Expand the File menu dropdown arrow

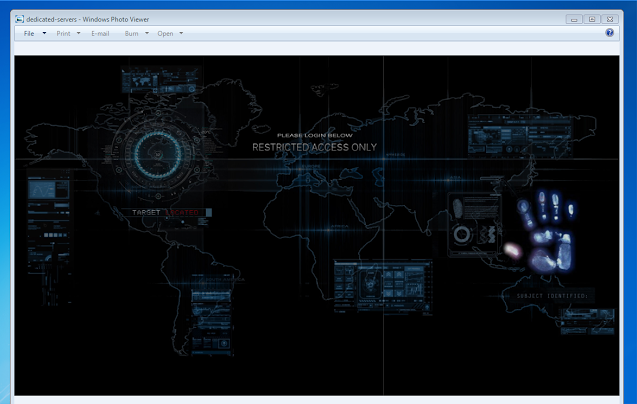(x=44, y=33)
